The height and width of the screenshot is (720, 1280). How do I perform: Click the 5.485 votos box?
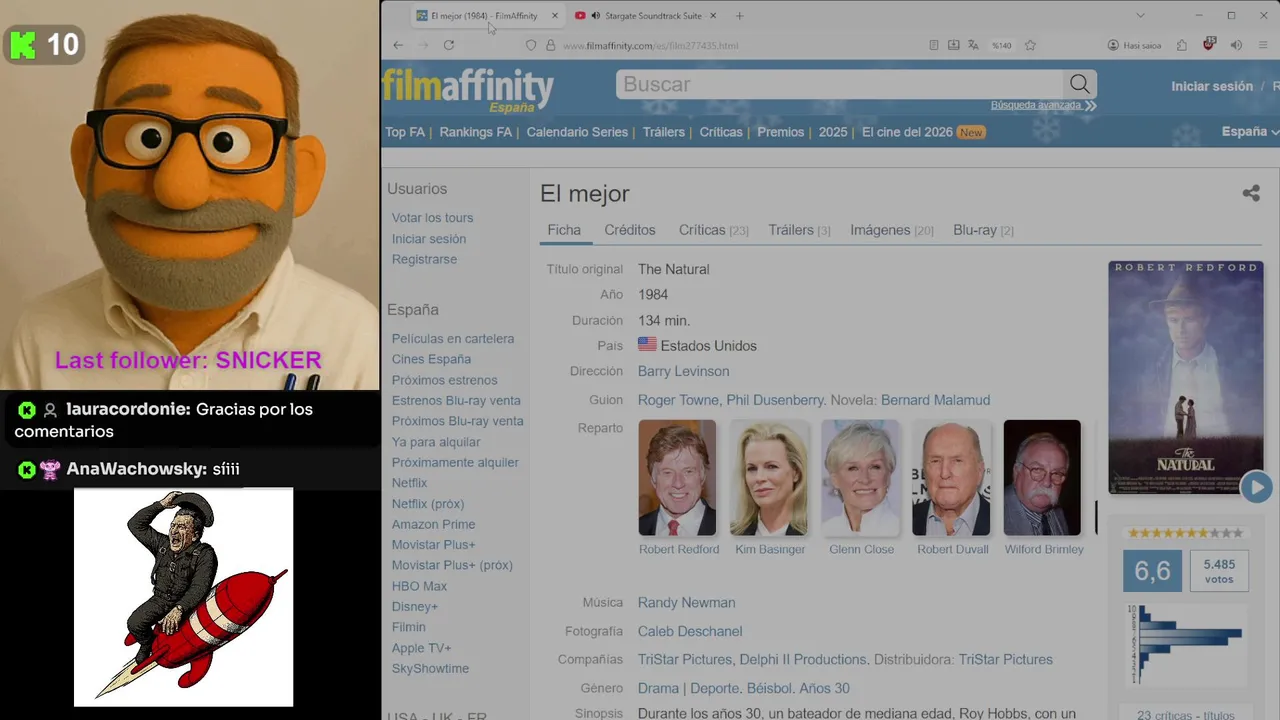coord(1219,571)
